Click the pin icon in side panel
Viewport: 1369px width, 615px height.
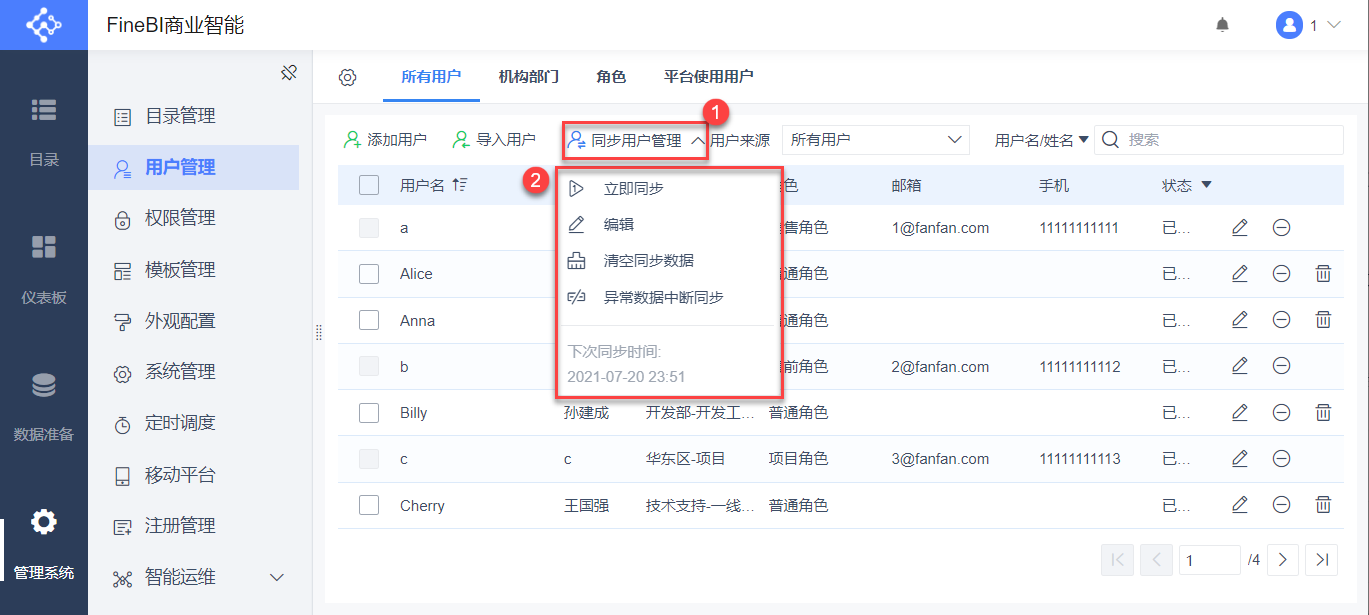click(289, 72)
